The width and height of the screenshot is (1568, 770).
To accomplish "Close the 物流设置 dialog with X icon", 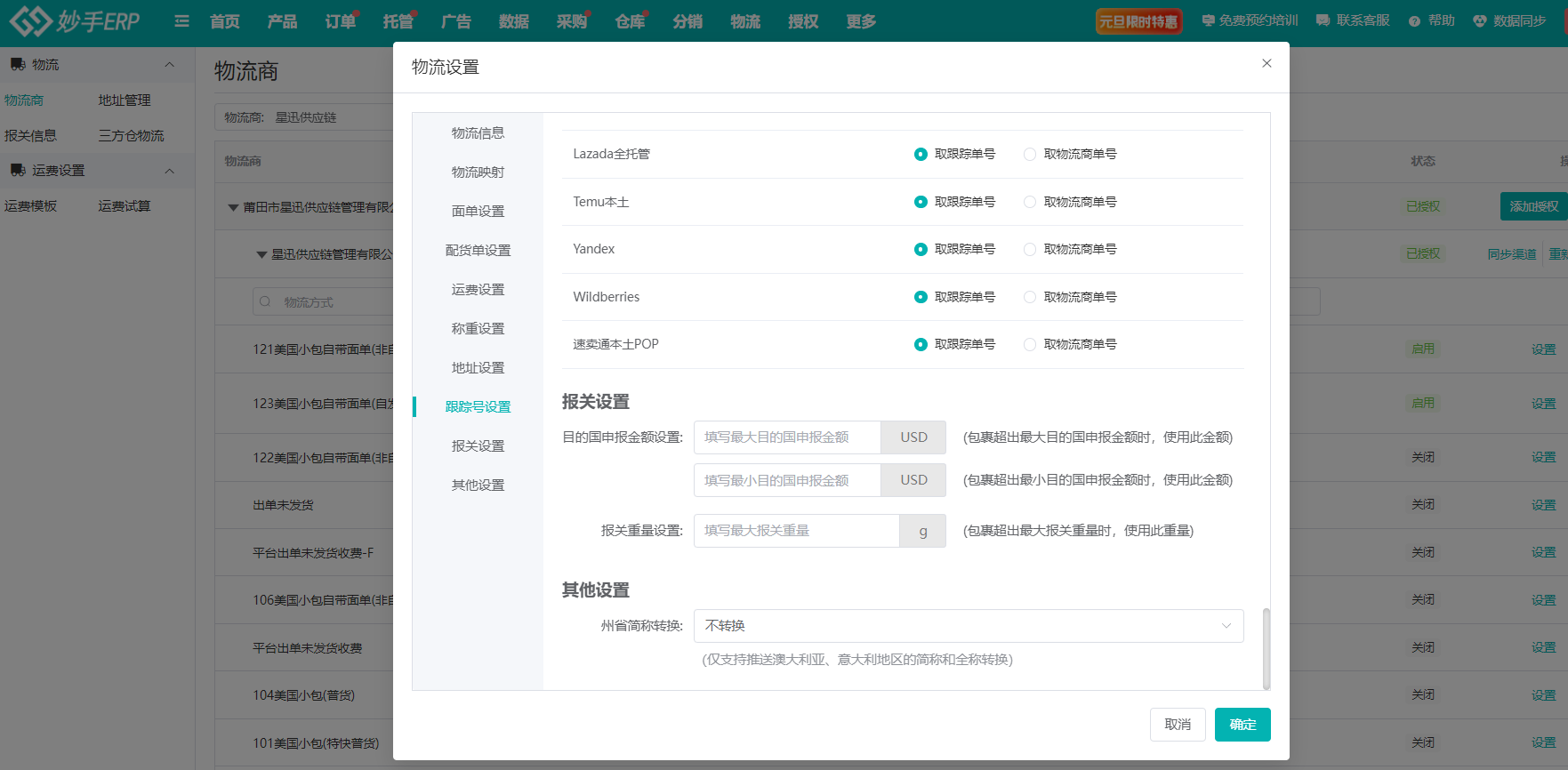I will (1266, 63).
